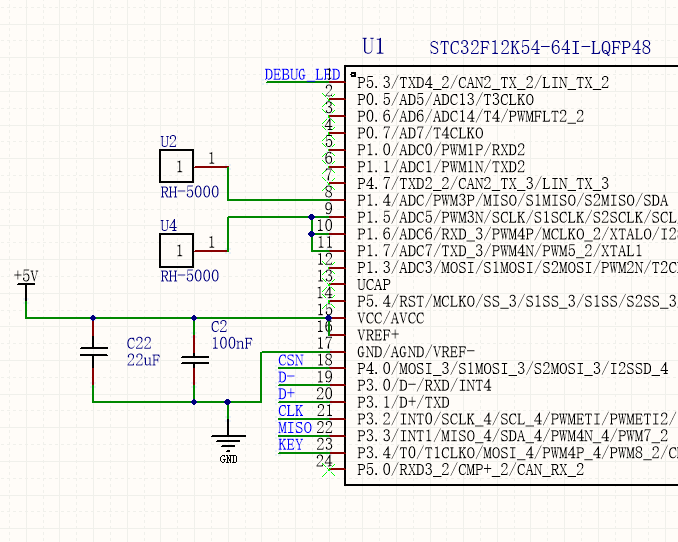Select the CLK net label
Viewport: 678px width, 542px height.
tap(291, 411)
